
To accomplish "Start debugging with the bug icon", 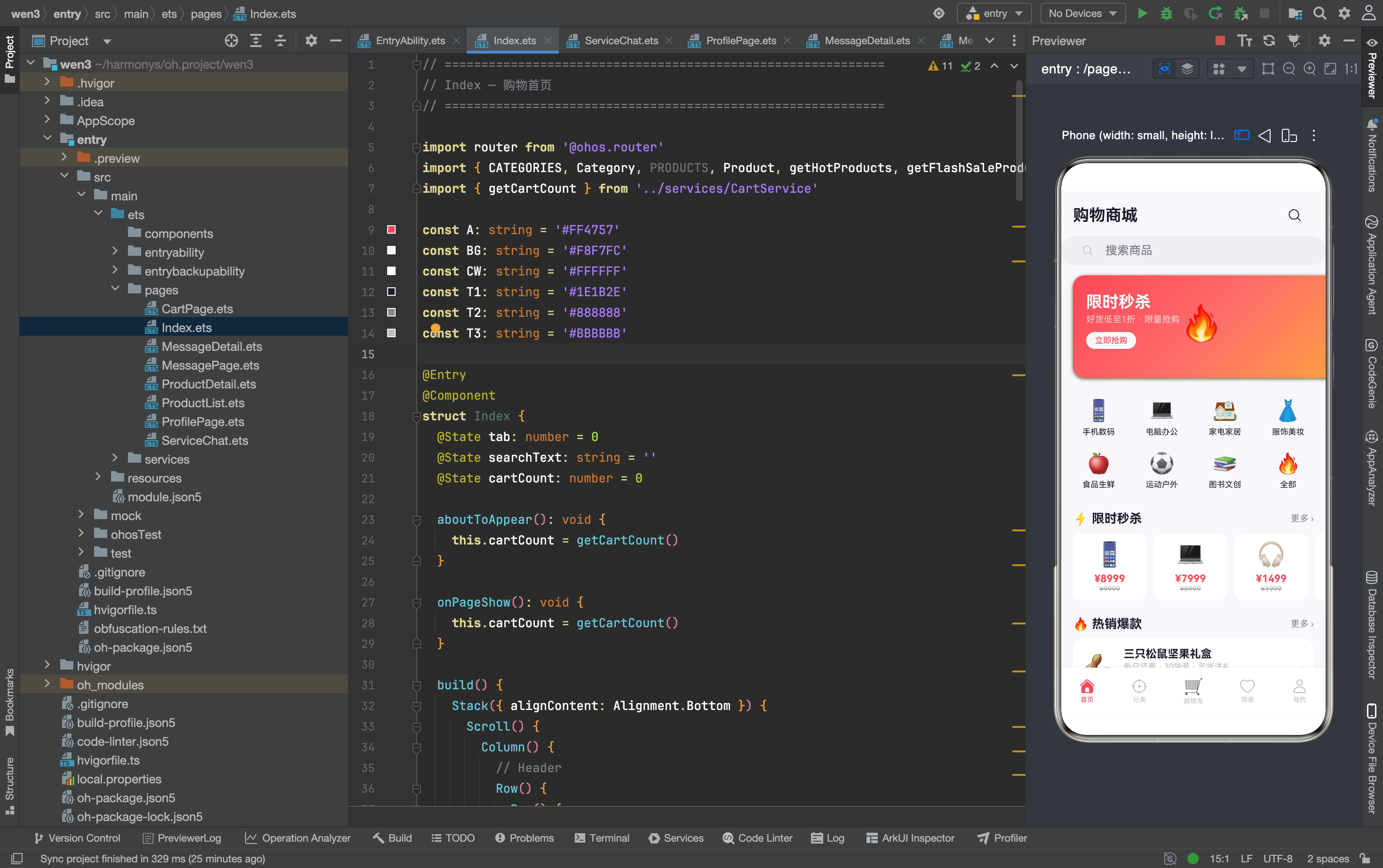I will 1167,13.
